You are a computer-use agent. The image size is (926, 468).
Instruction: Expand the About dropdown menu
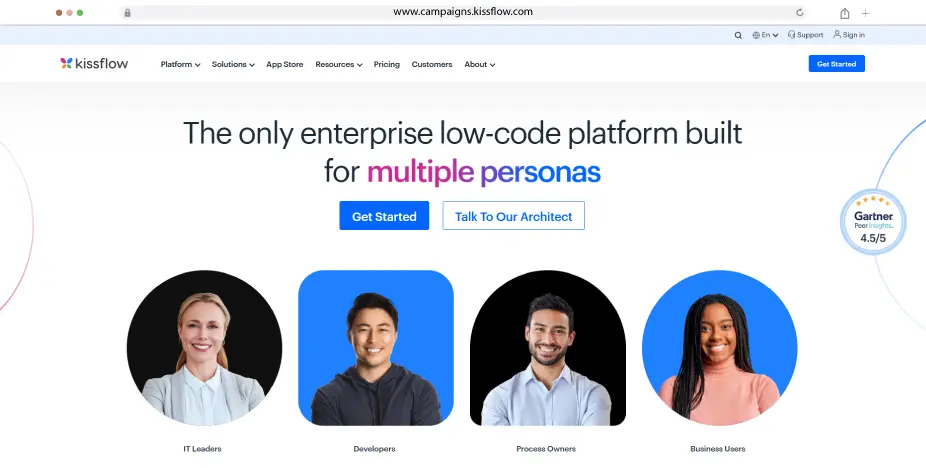480,64
